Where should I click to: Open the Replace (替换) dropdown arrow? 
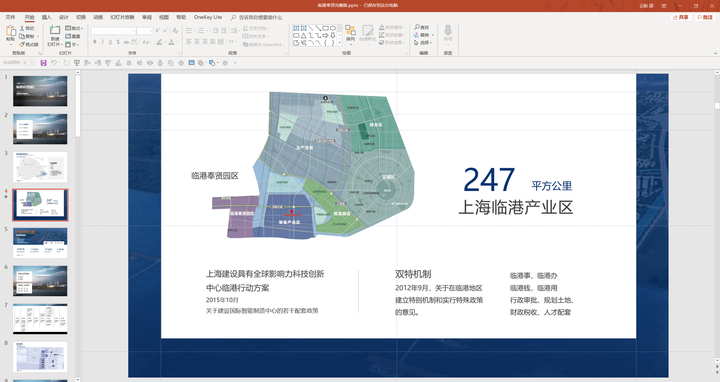click(433, 35)
